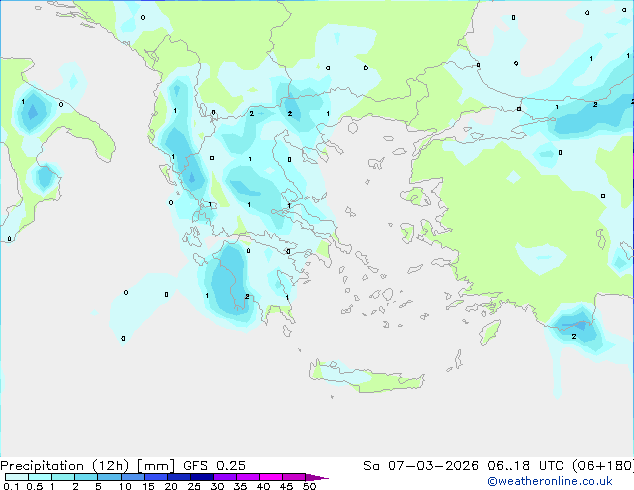Click the legend swatch for 0.5–1 mm
Image resolution: width=634 pixels, height=490 pixels.
40,477
